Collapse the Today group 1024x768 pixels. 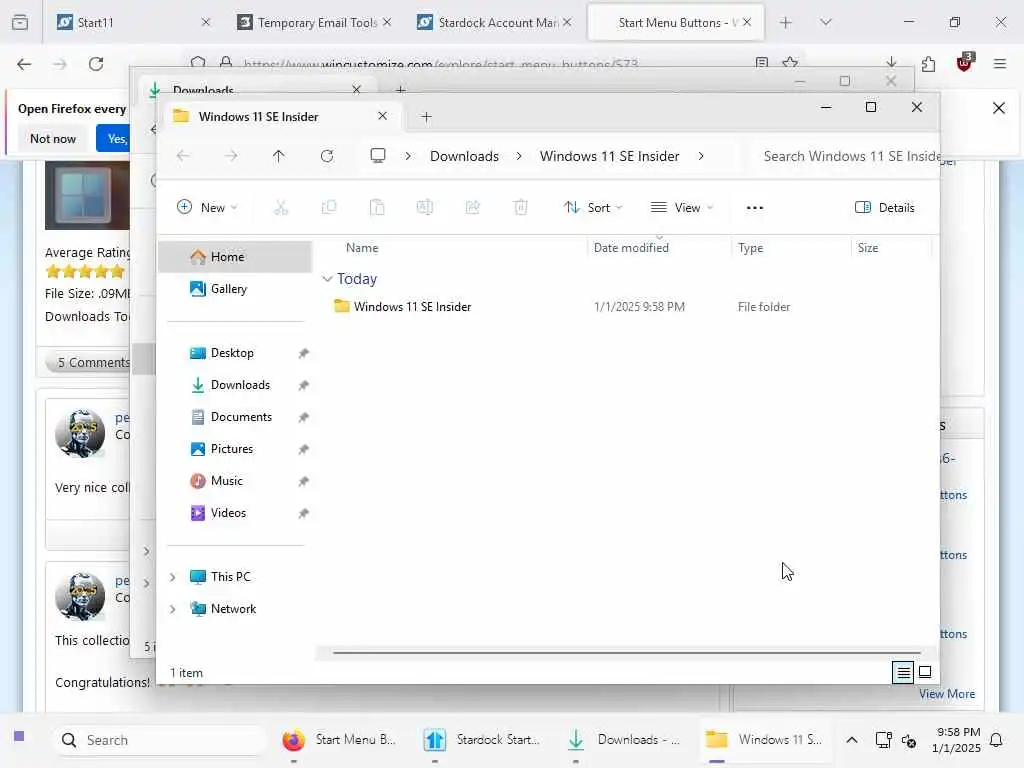tap(327, 279)
